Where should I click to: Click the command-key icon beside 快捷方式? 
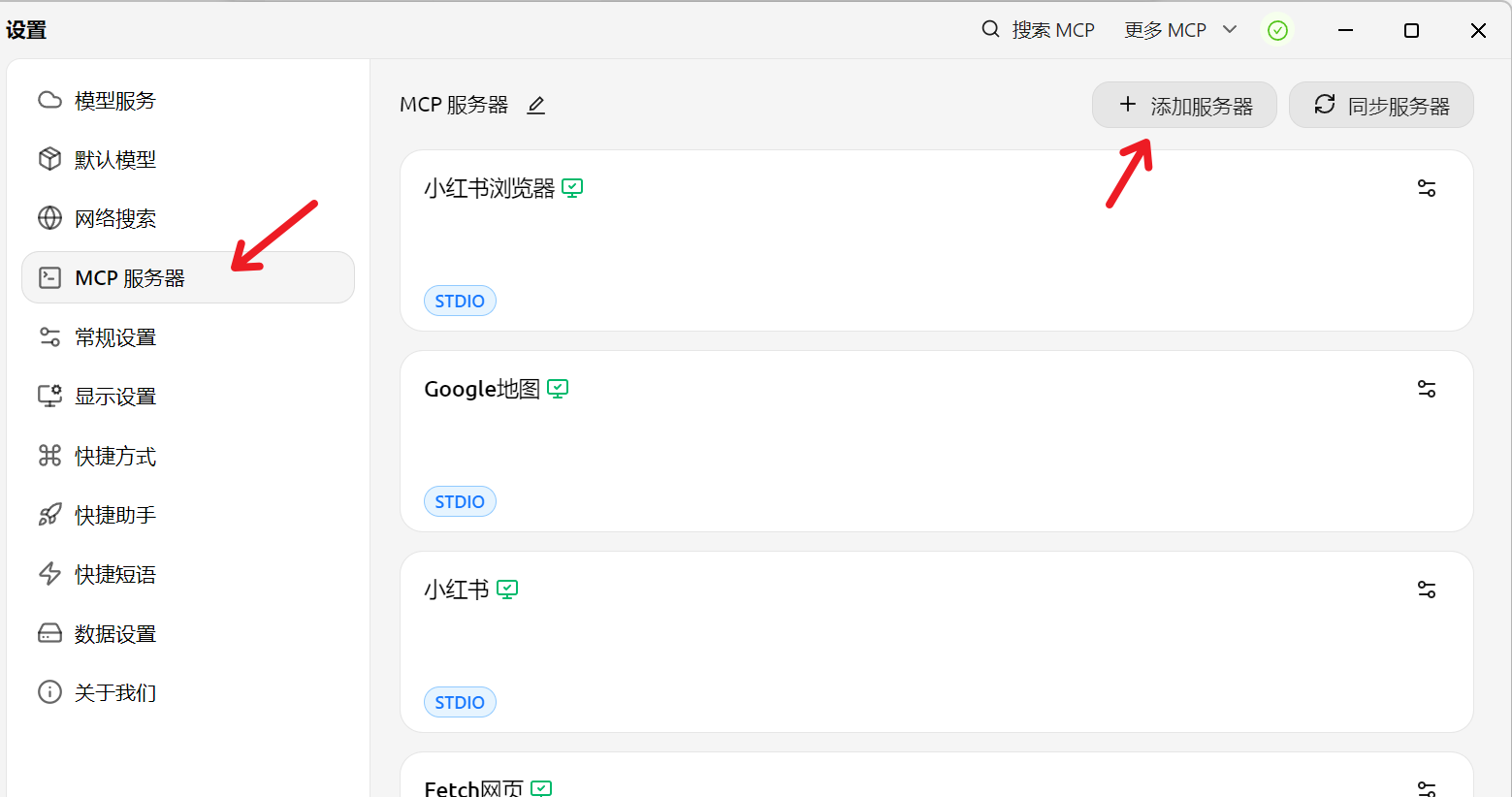pos(49,455)
